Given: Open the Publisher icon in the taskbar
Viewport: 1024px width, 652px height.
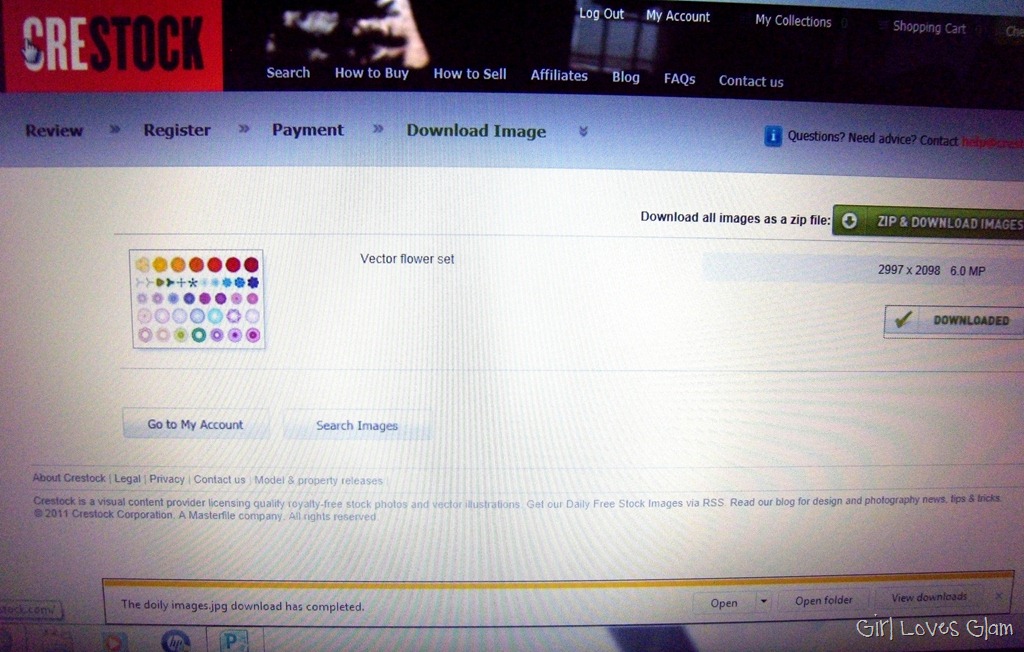Looking at the screenshot, I should [x=232, y=641].
